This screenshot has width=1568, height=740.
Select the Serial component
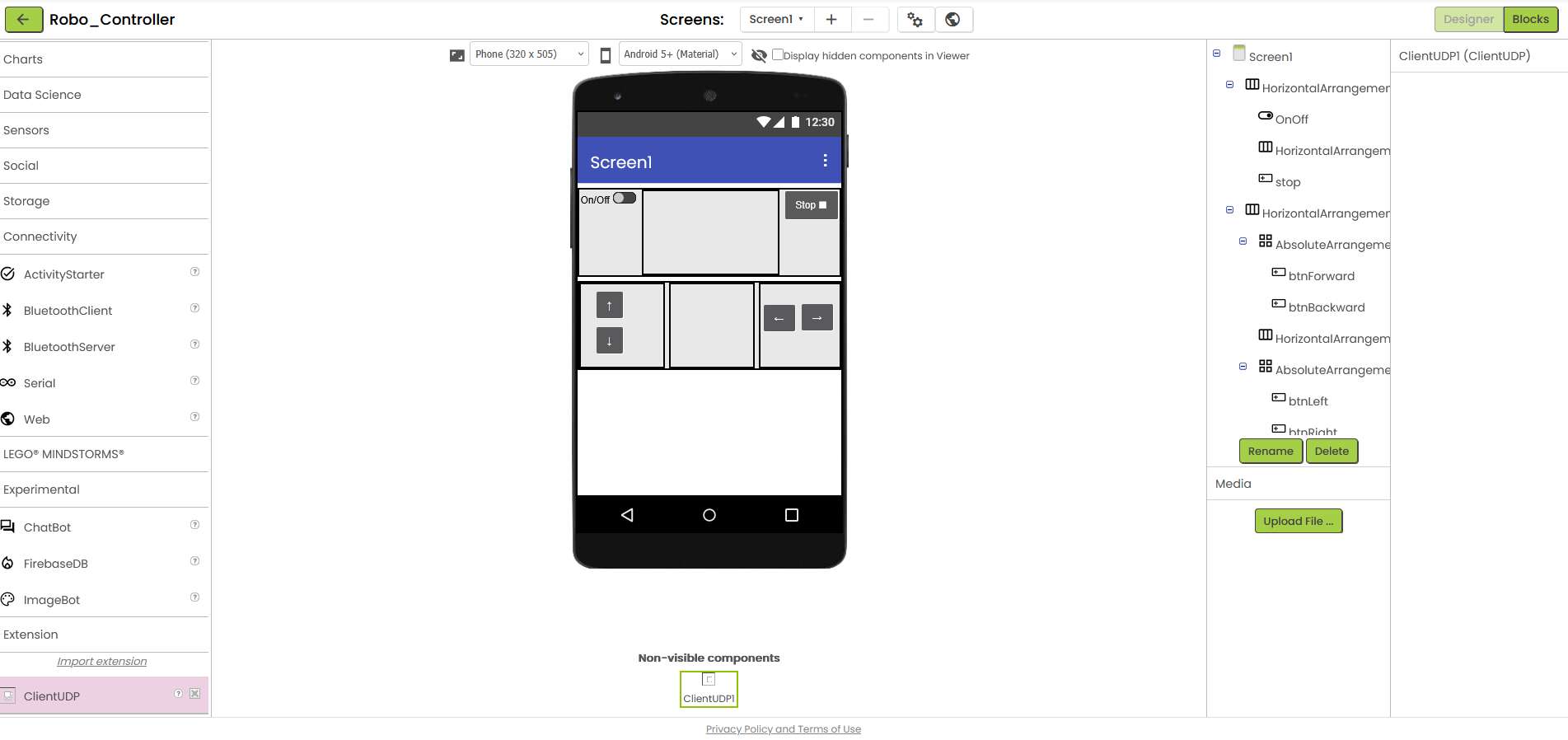pos(40,383)
